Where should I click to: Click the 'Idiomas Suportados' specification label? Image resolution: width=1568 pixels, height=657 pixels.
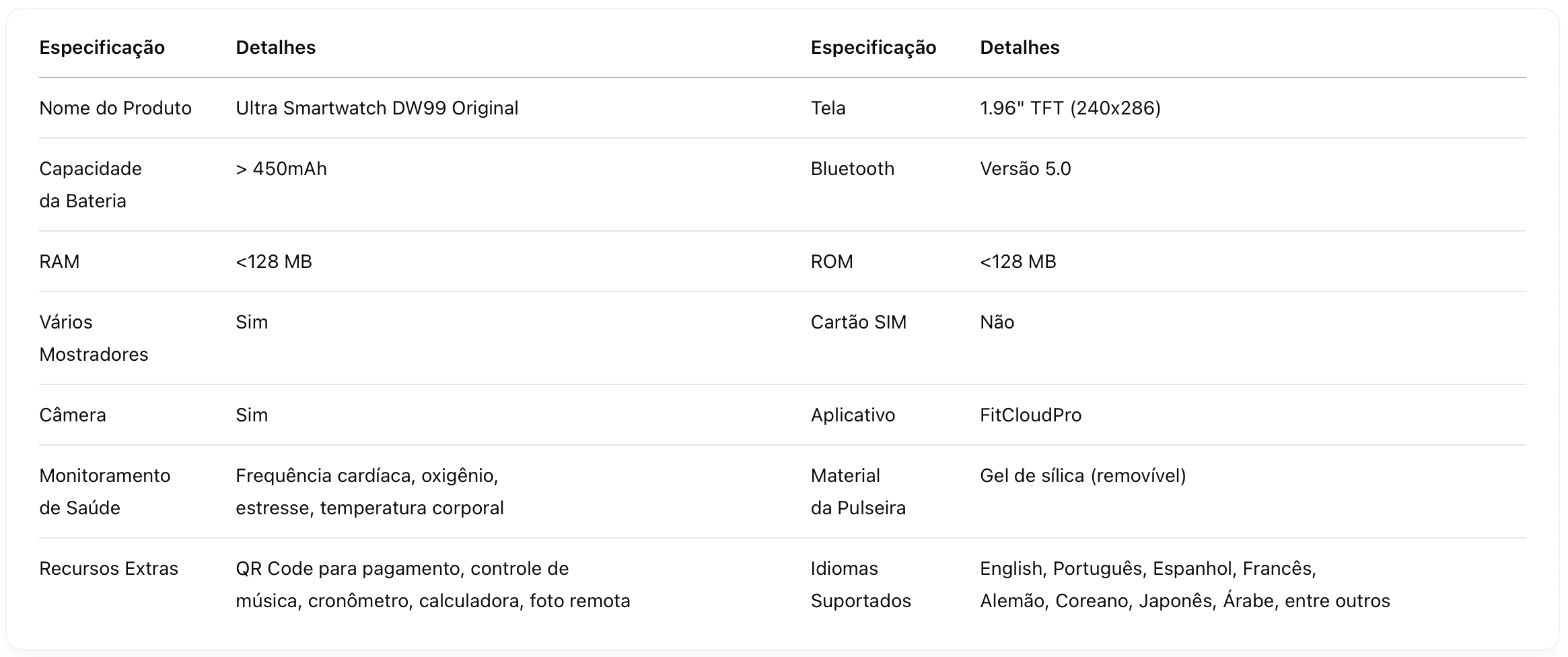tap(861, 584)
